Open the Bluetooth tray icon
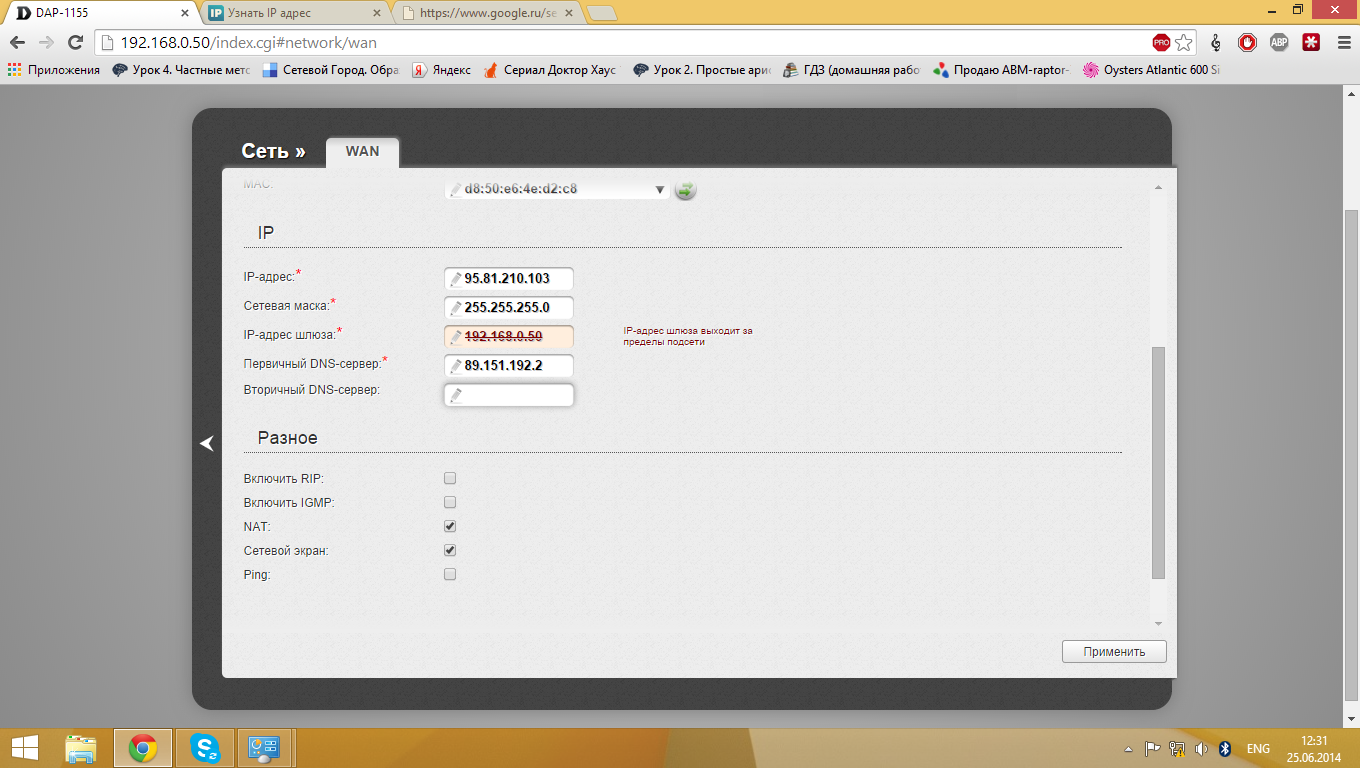 pyautogui.click(x=1225, y=748)
